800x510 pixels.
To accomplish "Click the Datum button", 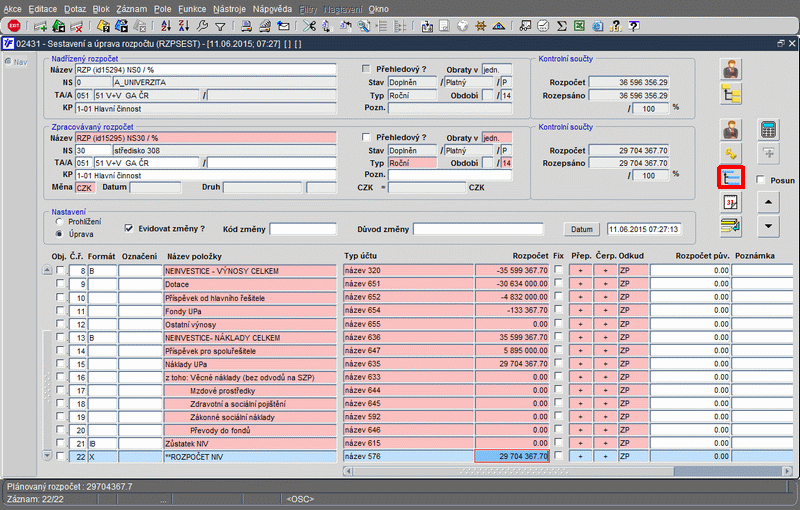I will pyautogui.click(x=582, y=229).
